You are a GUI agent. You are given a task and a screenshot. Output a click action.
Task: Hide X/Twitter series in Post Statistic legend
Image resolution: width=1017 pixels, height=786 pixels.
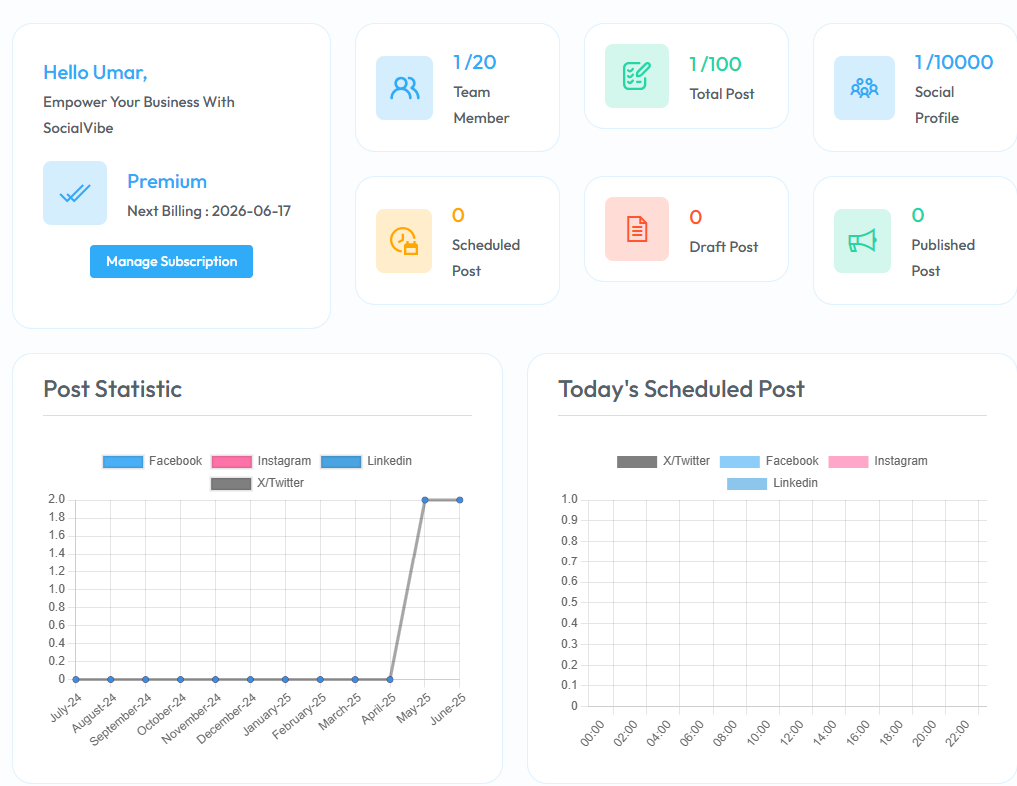pos(258,483)
